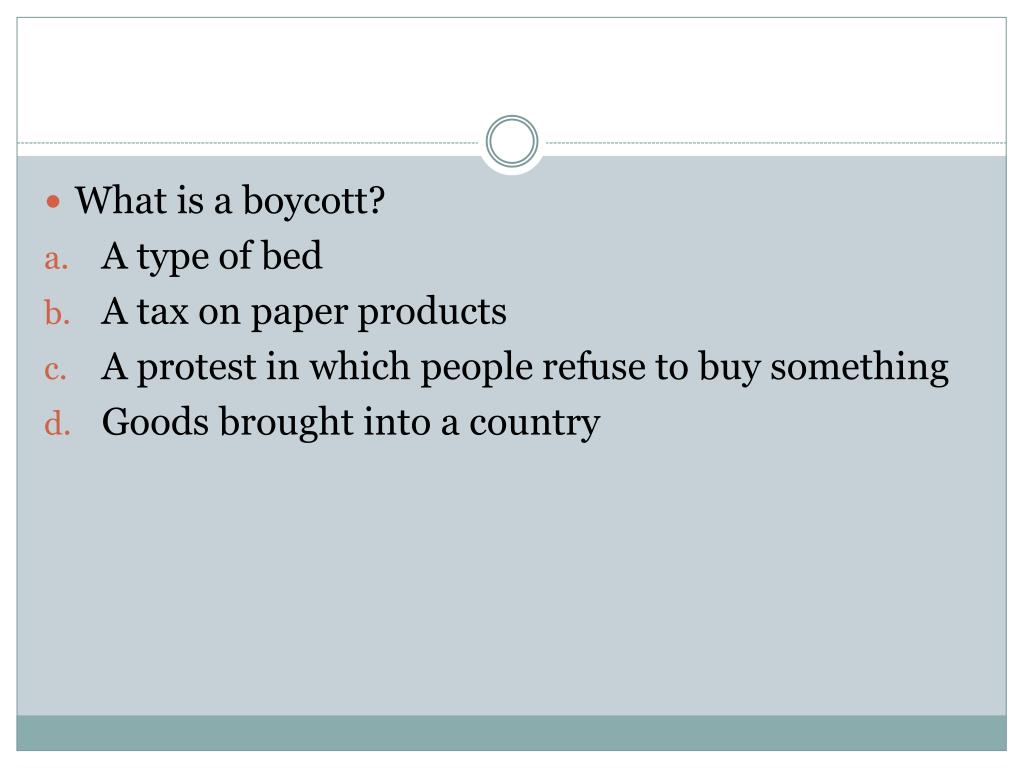Click the dotted divider left of circle
Viewport: 1024px width, 768px height.
click(250, 143)
